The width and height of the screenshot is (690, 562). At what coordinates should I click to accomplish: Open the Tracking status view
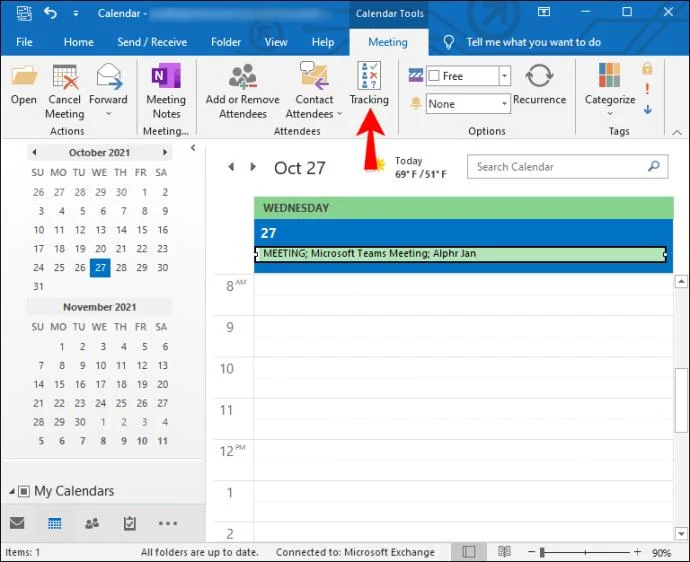(x=369, y=78)
